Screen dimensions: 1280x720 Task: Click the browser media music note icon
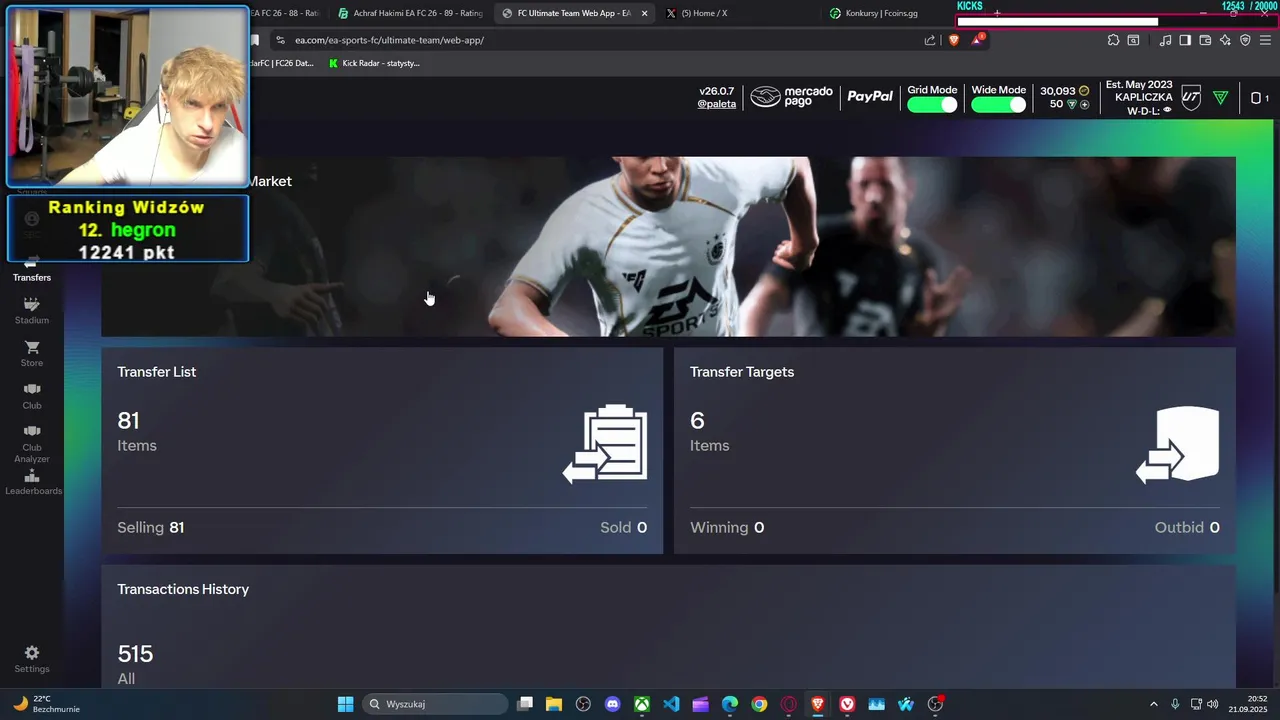click(1165, 40)
